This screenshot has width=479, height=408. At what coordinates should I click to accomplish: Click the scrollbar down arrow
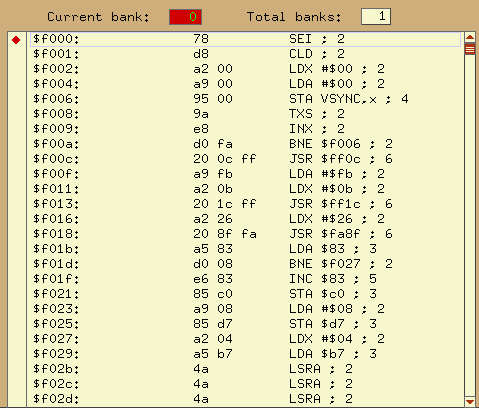[470, 401]
